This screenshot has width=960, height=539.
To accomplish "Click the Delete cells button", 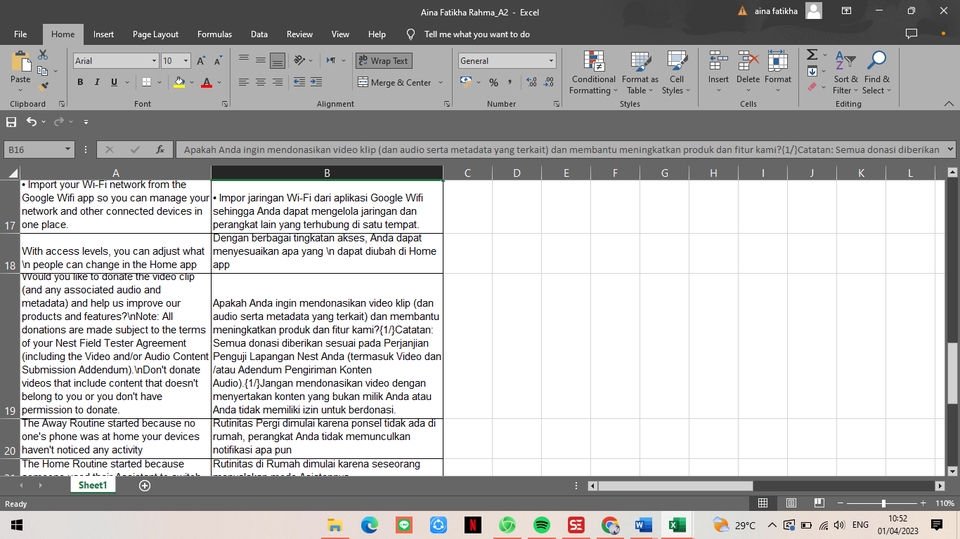I will [x=748, y=73].
